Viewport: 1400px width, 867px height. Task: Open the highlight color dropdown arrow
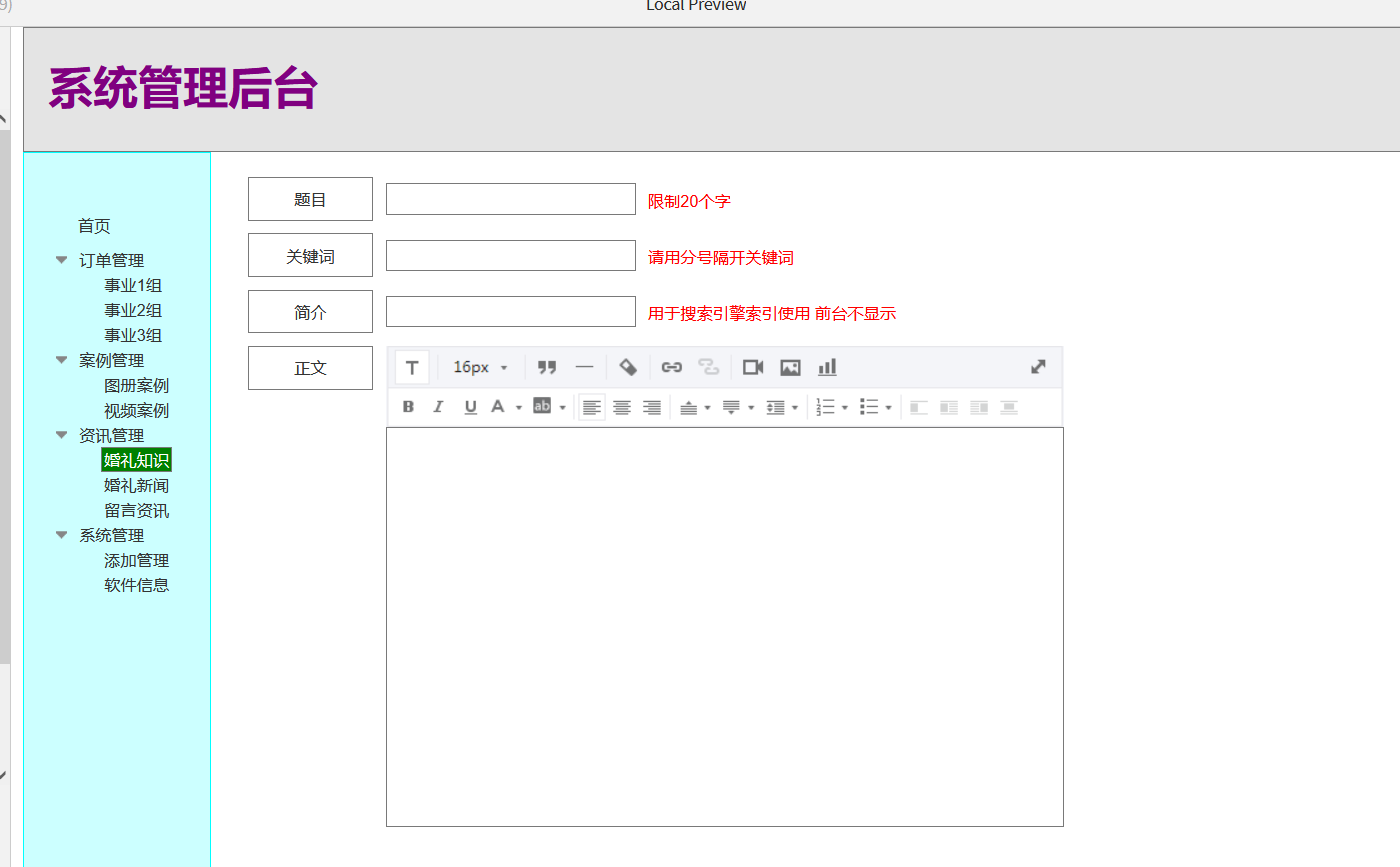coord(563,408)
